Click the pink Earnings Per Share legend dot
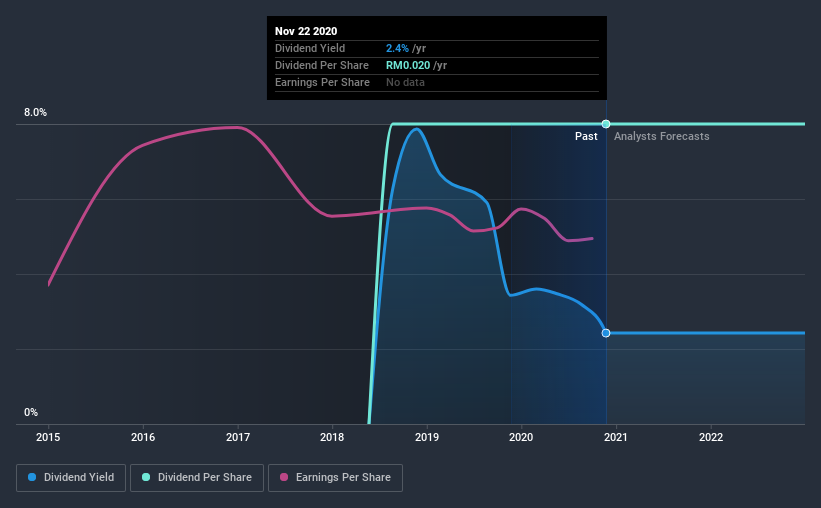 click(x=284, y=477)
